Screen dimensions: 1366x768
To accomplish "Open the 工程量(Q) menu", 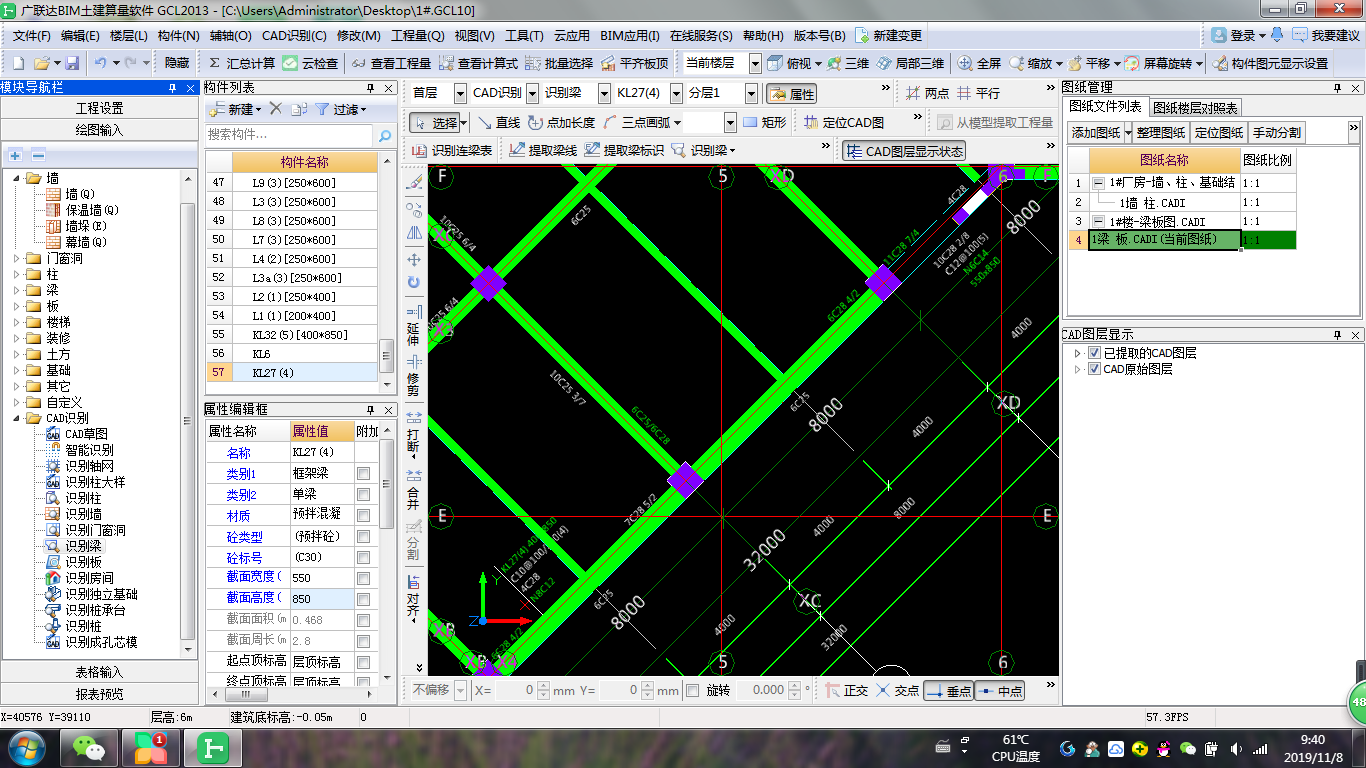I will (x=417, y=35).
